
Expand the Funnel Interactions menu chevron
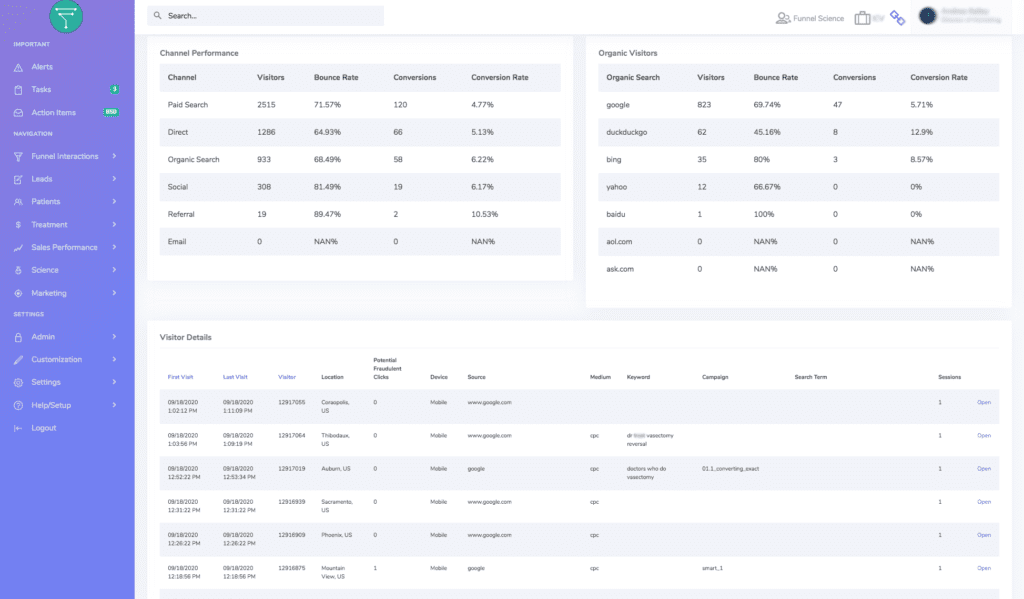pos(114,156)
